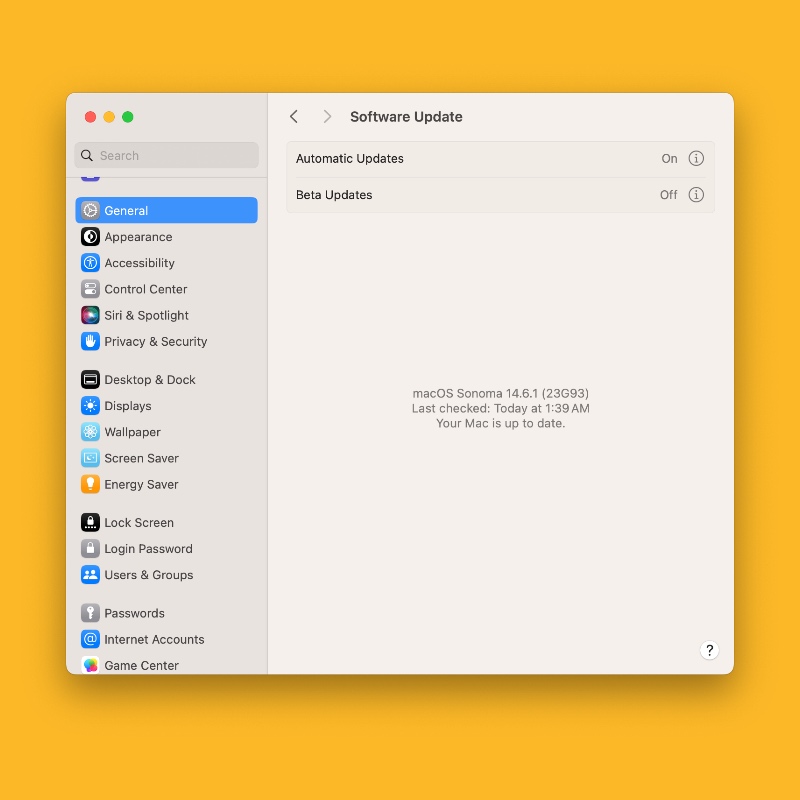This screenshot has height=800, width=800.
Task: Select the Desktop & Dock icon
Action: tap(90, 380)
